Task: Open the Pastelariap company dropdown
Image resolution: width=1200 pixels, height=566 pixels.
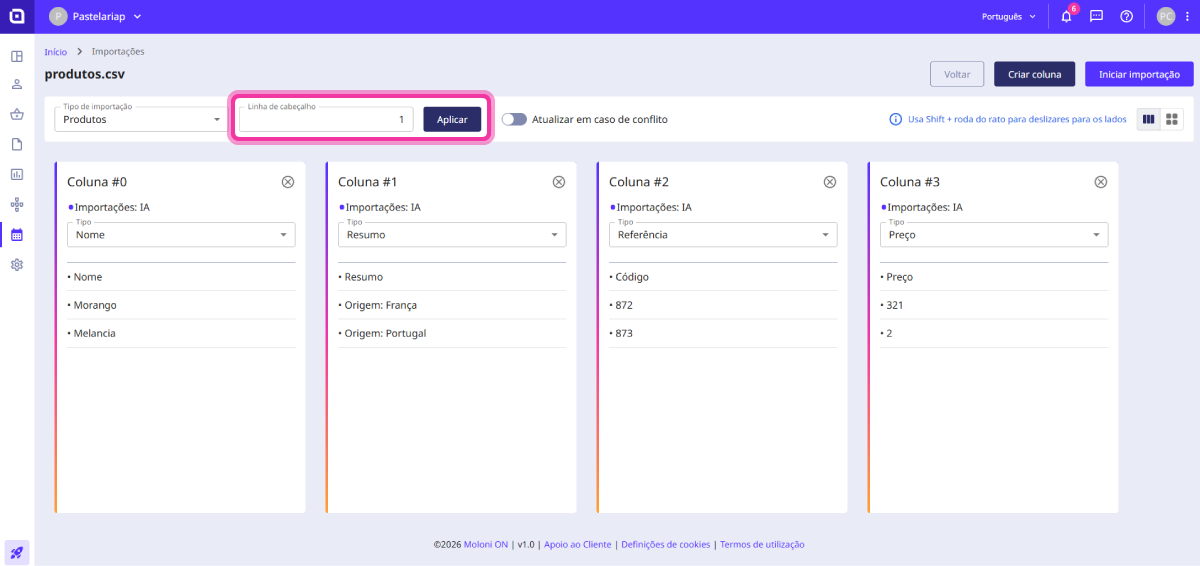Action: coord(96,16)
